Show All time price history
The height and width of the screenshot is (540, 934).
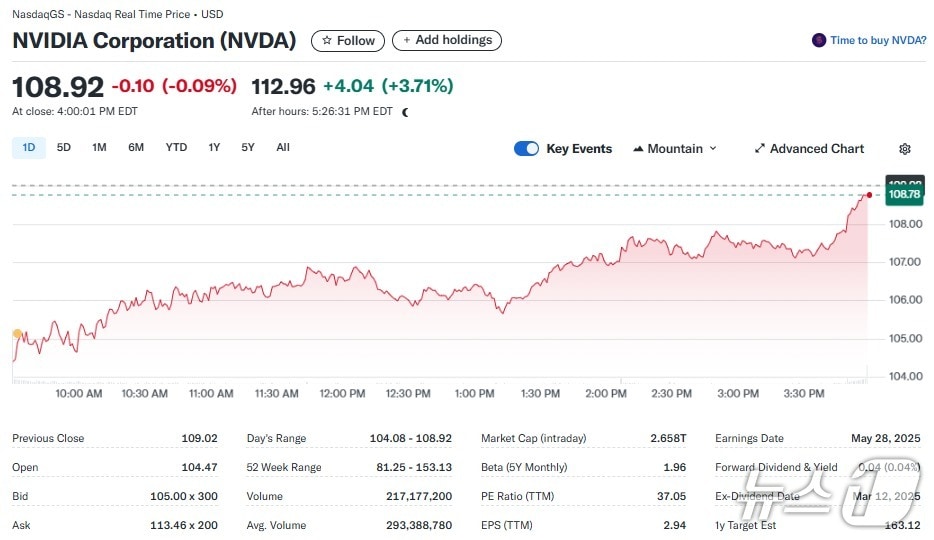283,148
